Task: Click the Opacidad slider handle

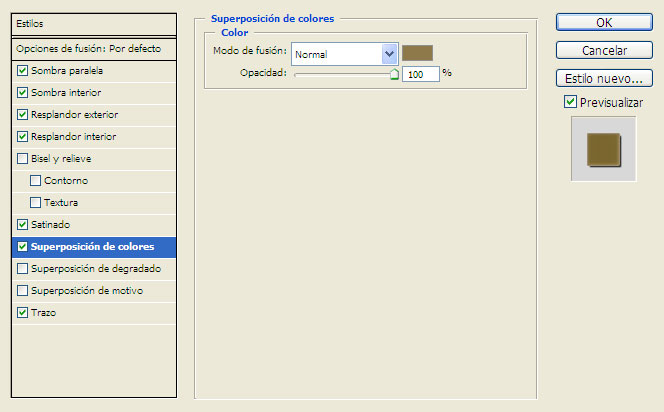Action: click(394, 75)
